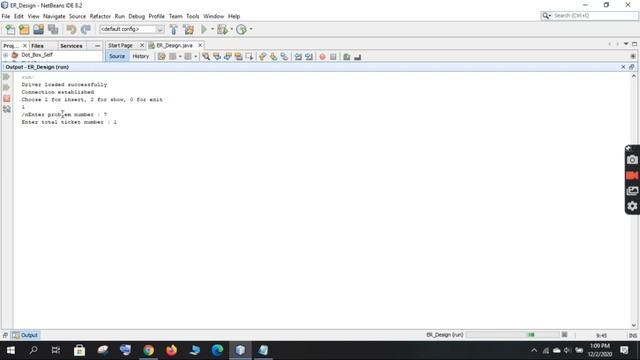Toggle the History editor view
Image resolution: width=640 pixels, height=360 pixels.
tap(141, 56)
